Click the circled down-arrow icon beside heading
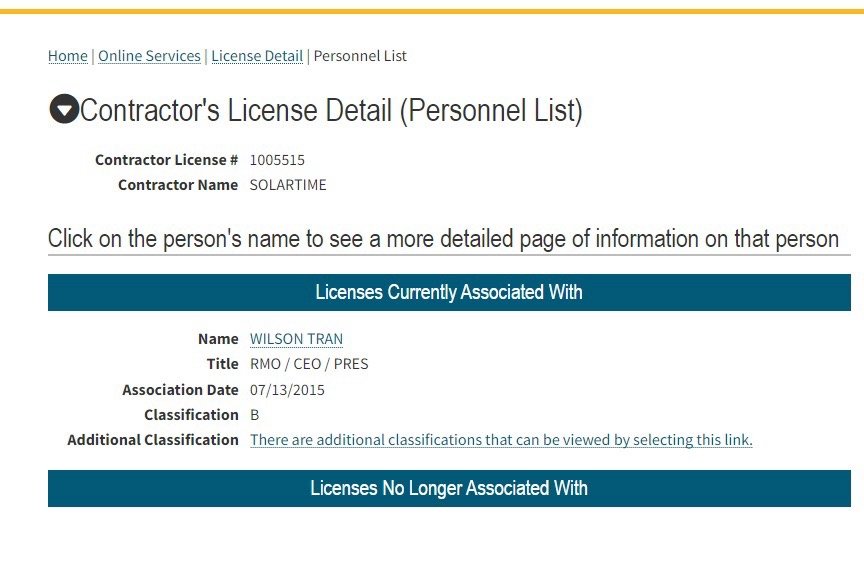Screen dimensions: 864x573 [x=64, y=110]
